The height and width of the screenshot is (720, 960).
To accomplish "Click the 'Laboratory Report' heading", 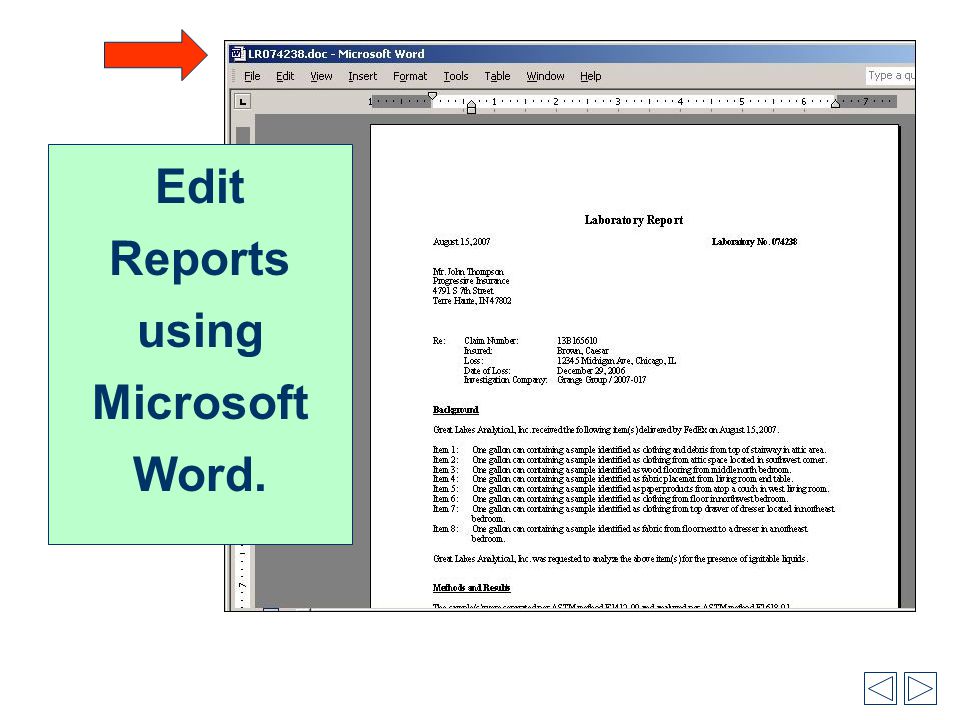I will [634, 220].
